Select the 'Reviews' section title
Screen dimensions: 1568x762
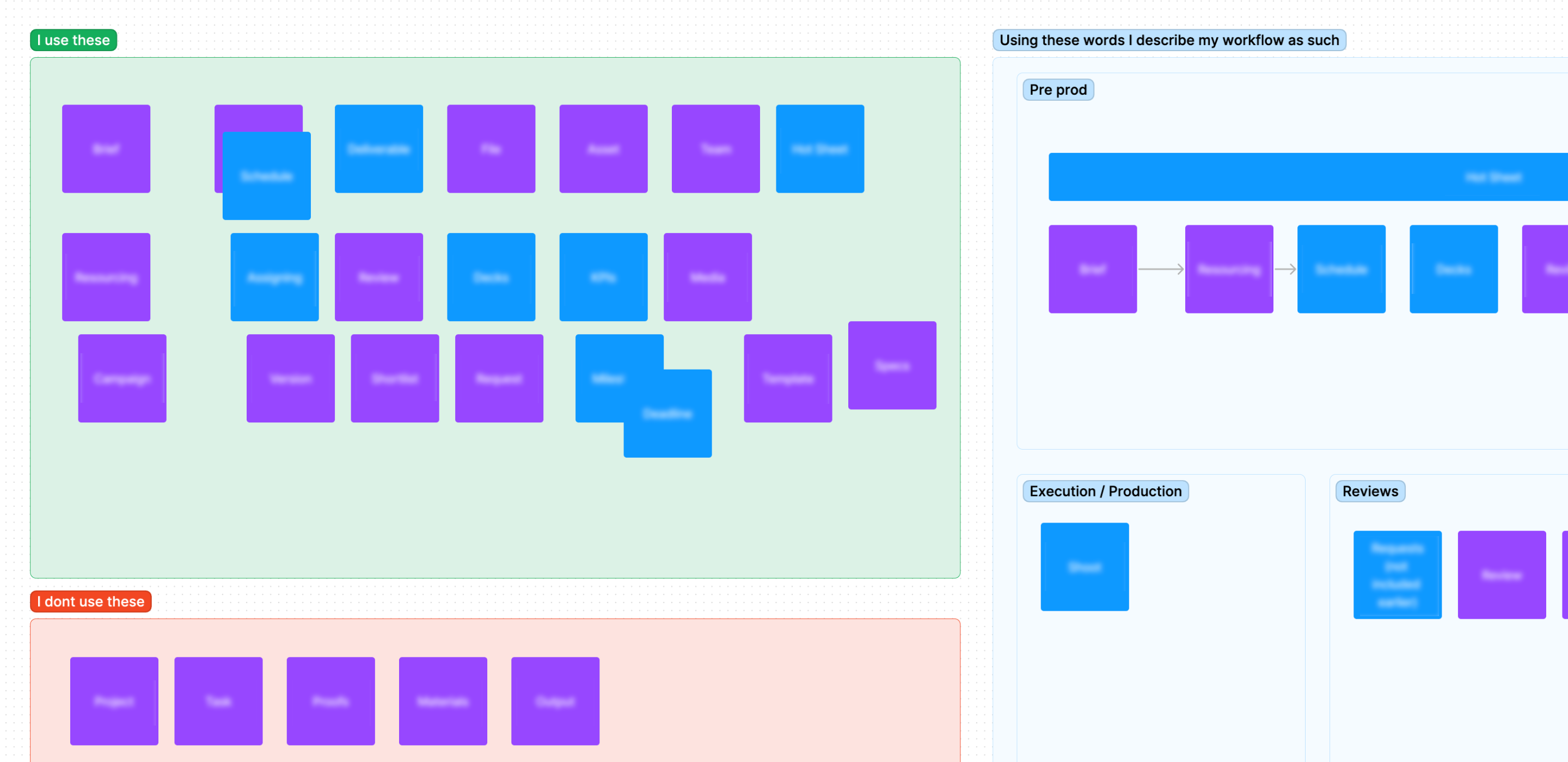click(x=1370, y=491)
